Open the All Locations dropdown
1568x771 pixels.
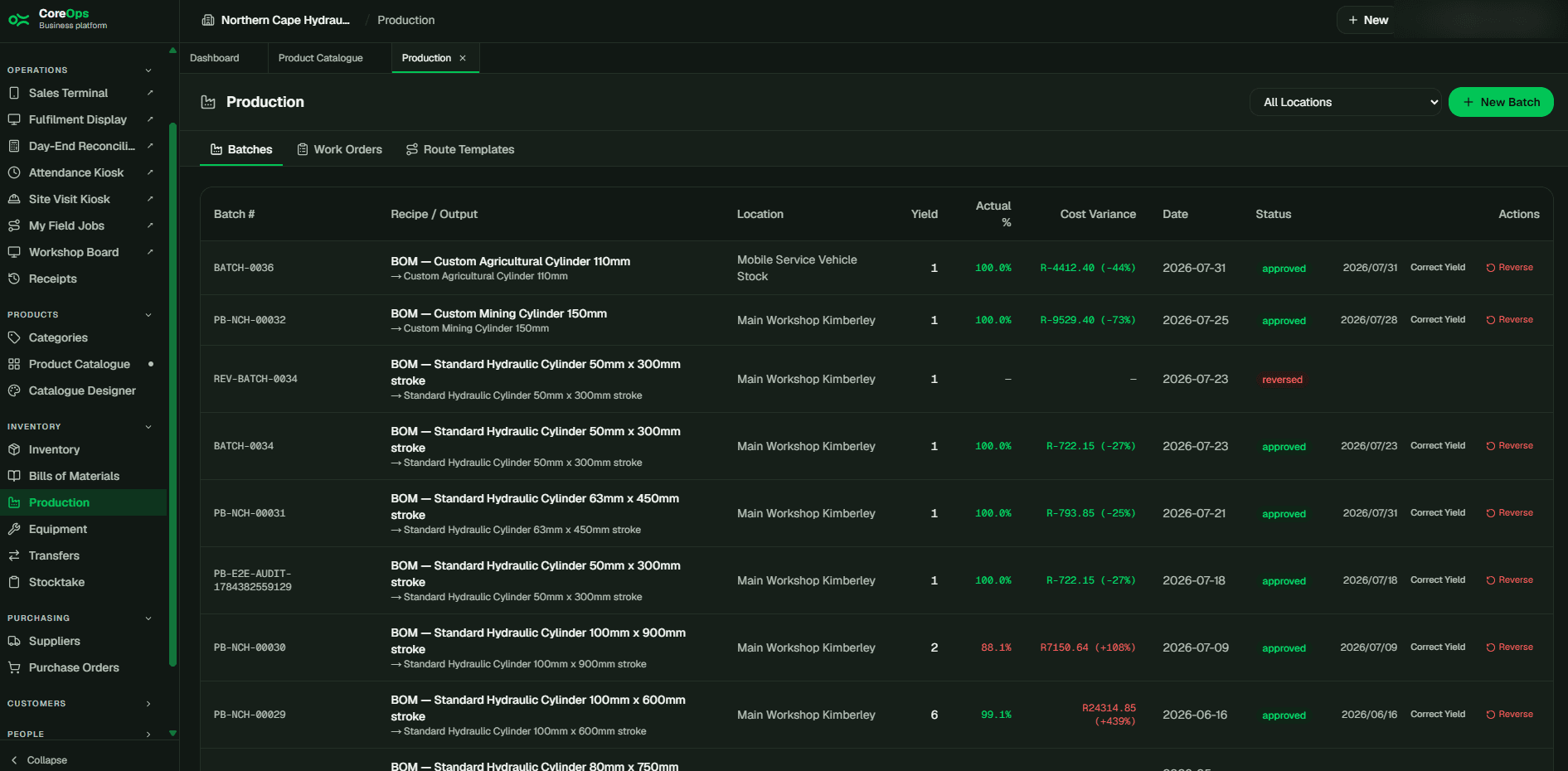1345,102
